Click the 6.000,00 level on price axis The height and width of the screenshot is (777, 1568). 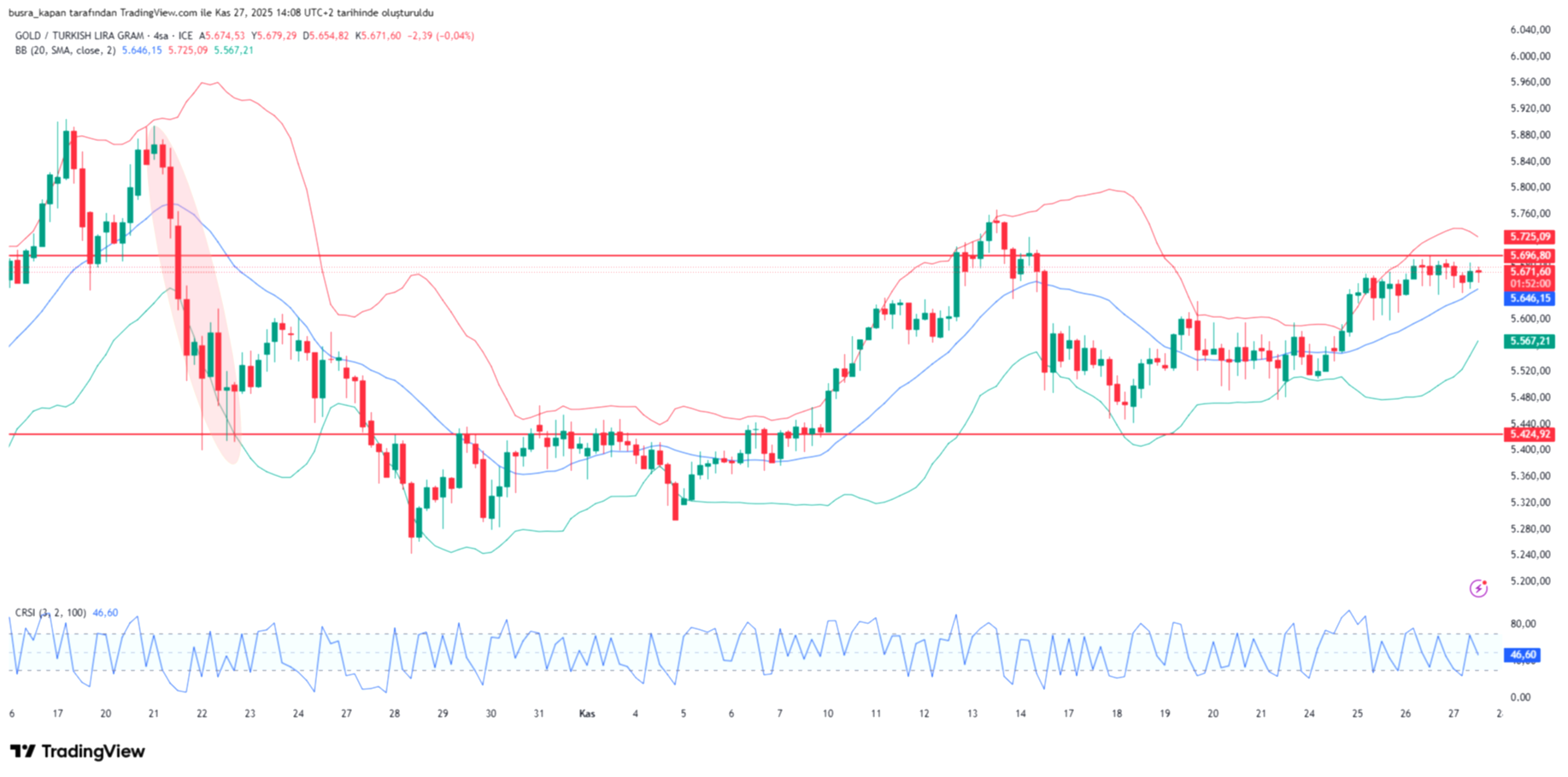[1530, 56]
